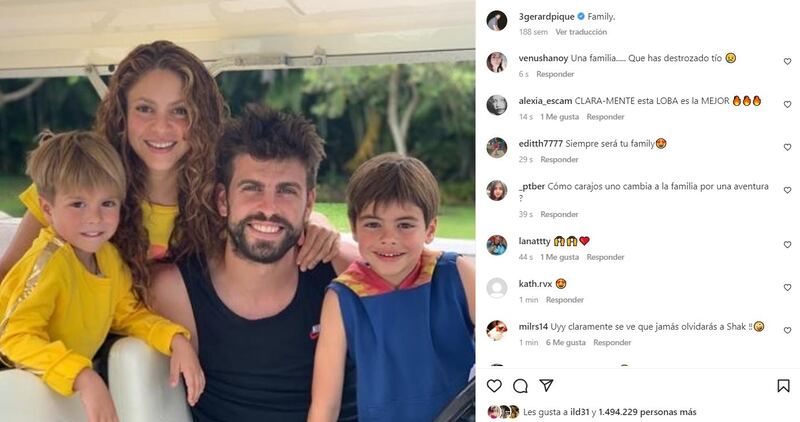Click Responder under lanattty's comment
Image resolution: width=800 pixels, height=422 pixels.
point(605,257)
